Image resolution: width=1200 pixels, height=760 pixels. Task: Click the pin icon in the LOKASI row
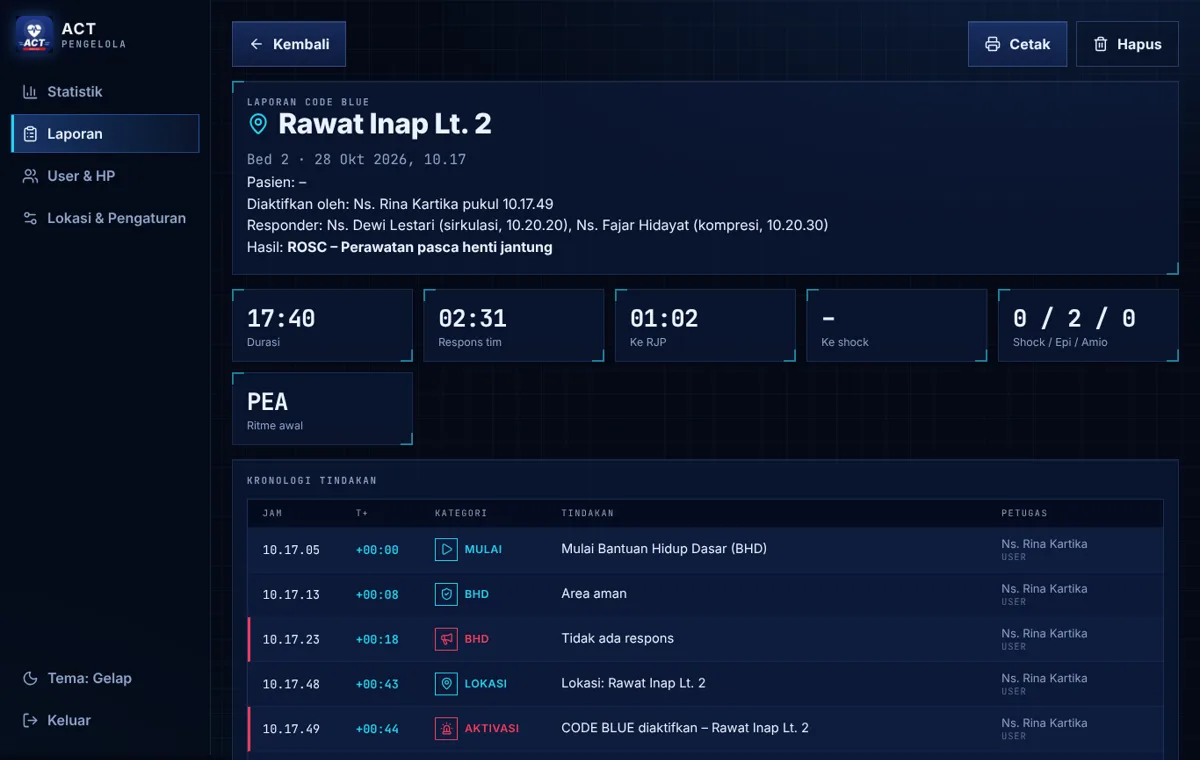coord(446,684)
